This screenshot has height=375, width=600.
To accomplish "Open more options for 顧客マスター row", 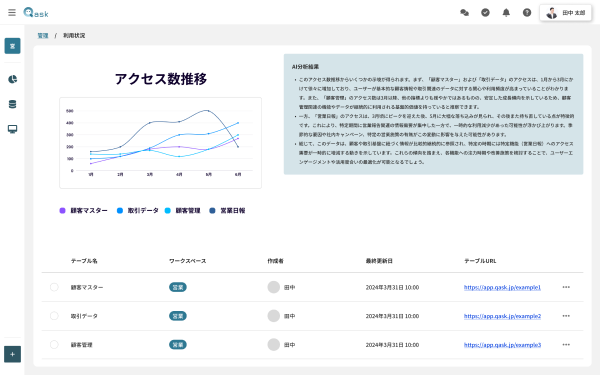I will (x=566, y=287).
